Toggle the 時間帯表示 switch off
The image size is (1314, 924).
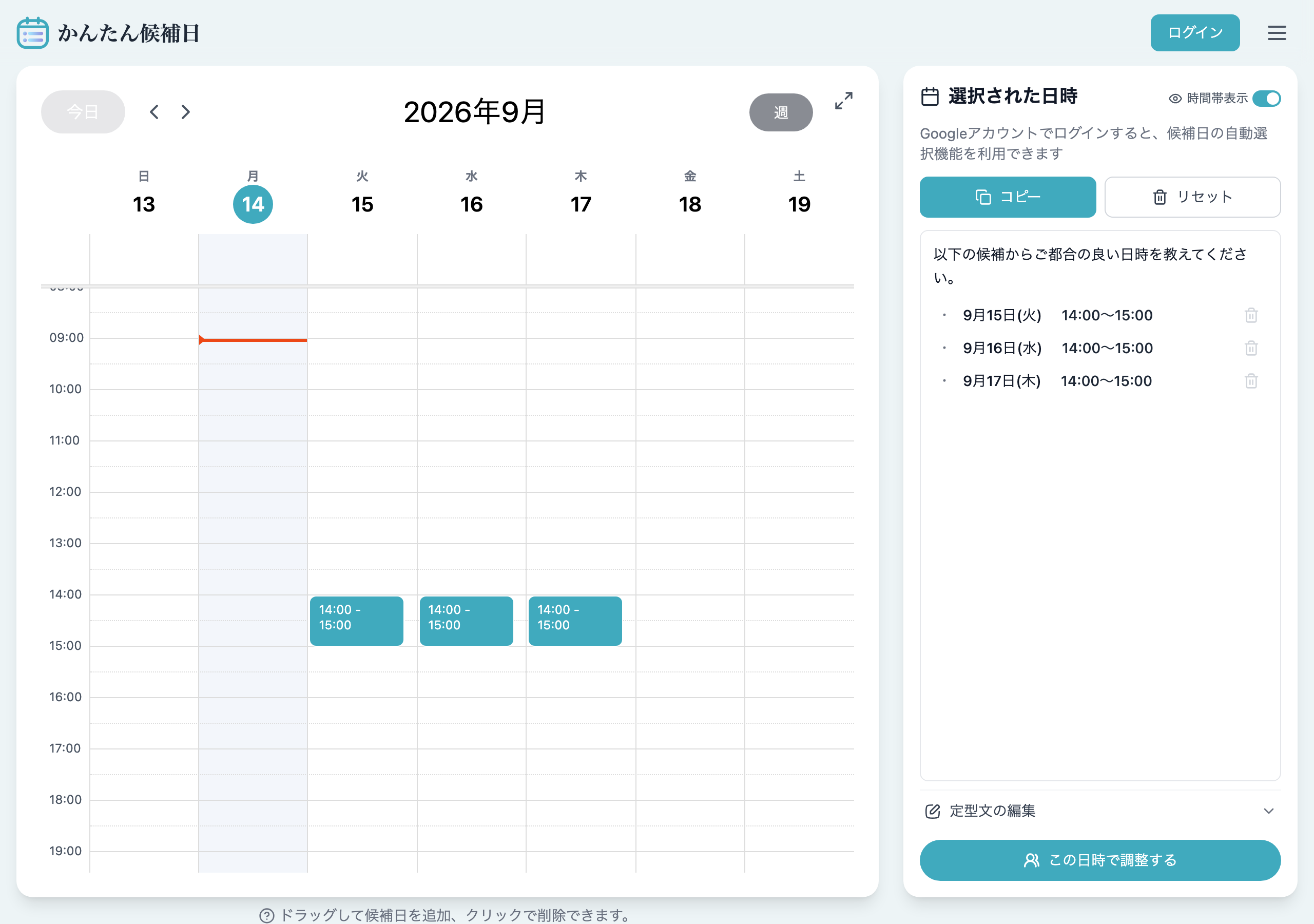click(x=1266, y=99)
